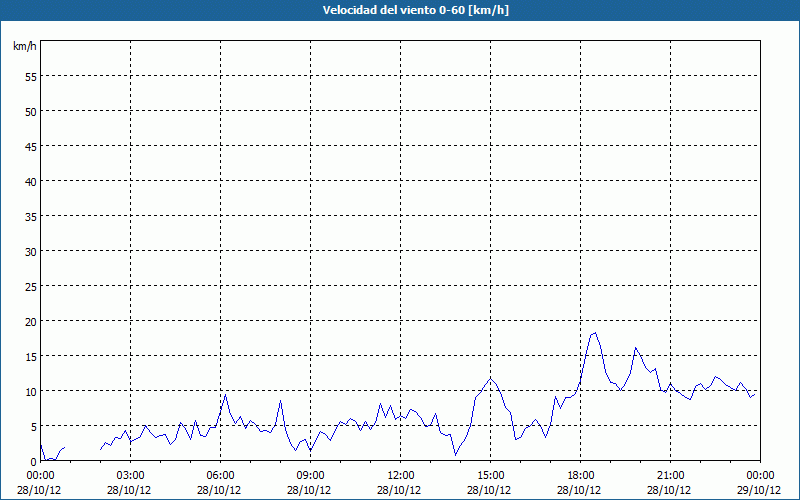This screenshot has width=800, height=500.
Task: Click the 28/10/12 date under 12:00
Action: (399, 490)
